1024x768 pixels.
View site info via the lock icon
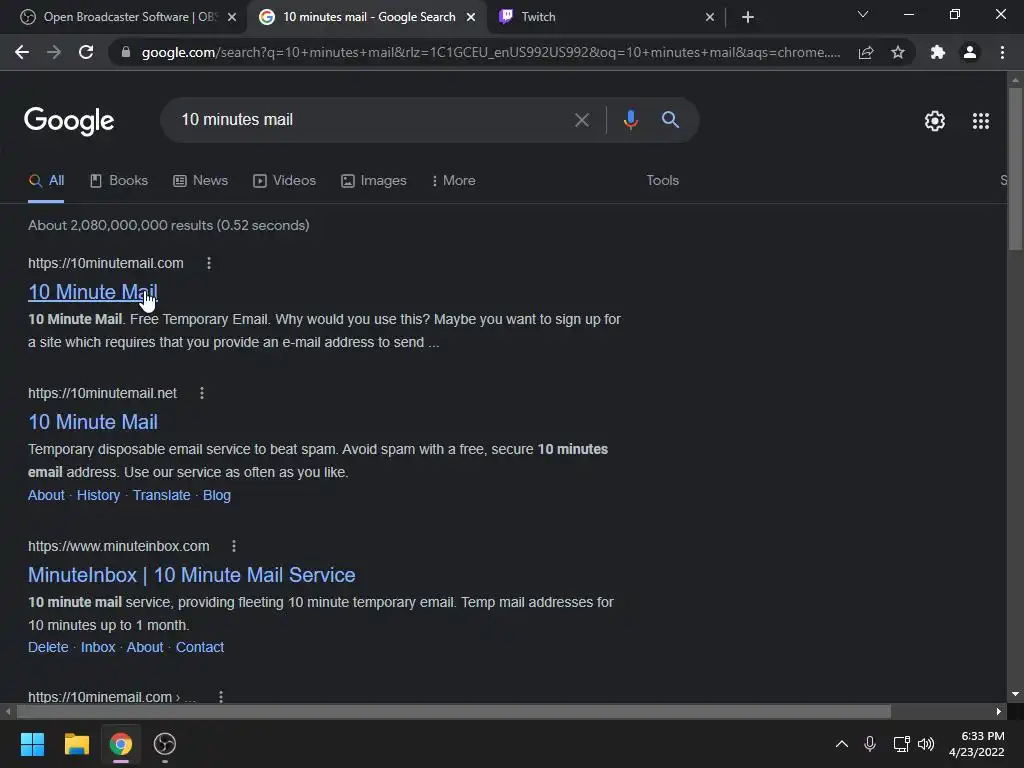tap(126, 52)
